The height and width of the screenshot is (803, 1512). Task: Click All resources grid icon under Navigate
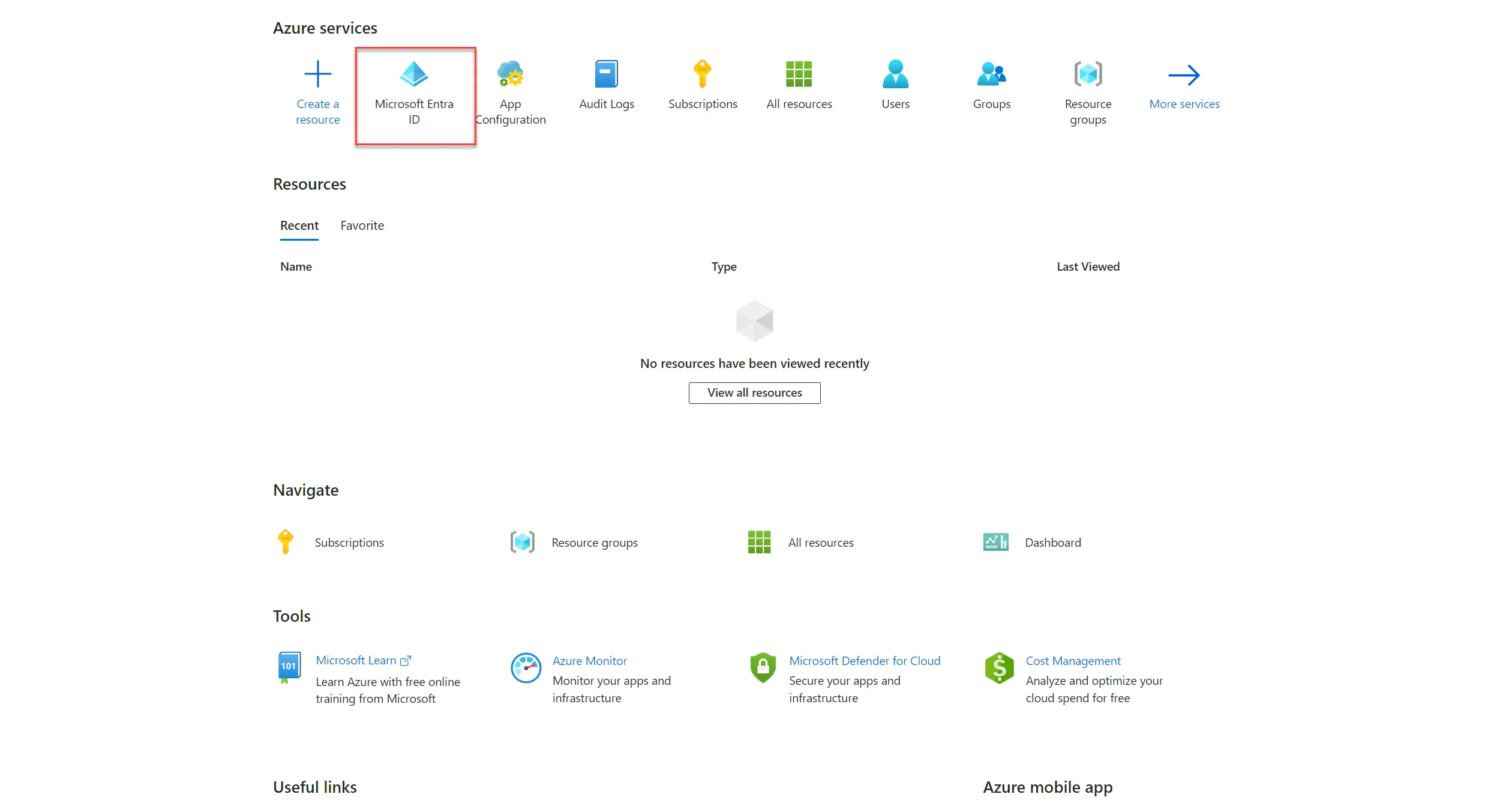click(759, 542)
